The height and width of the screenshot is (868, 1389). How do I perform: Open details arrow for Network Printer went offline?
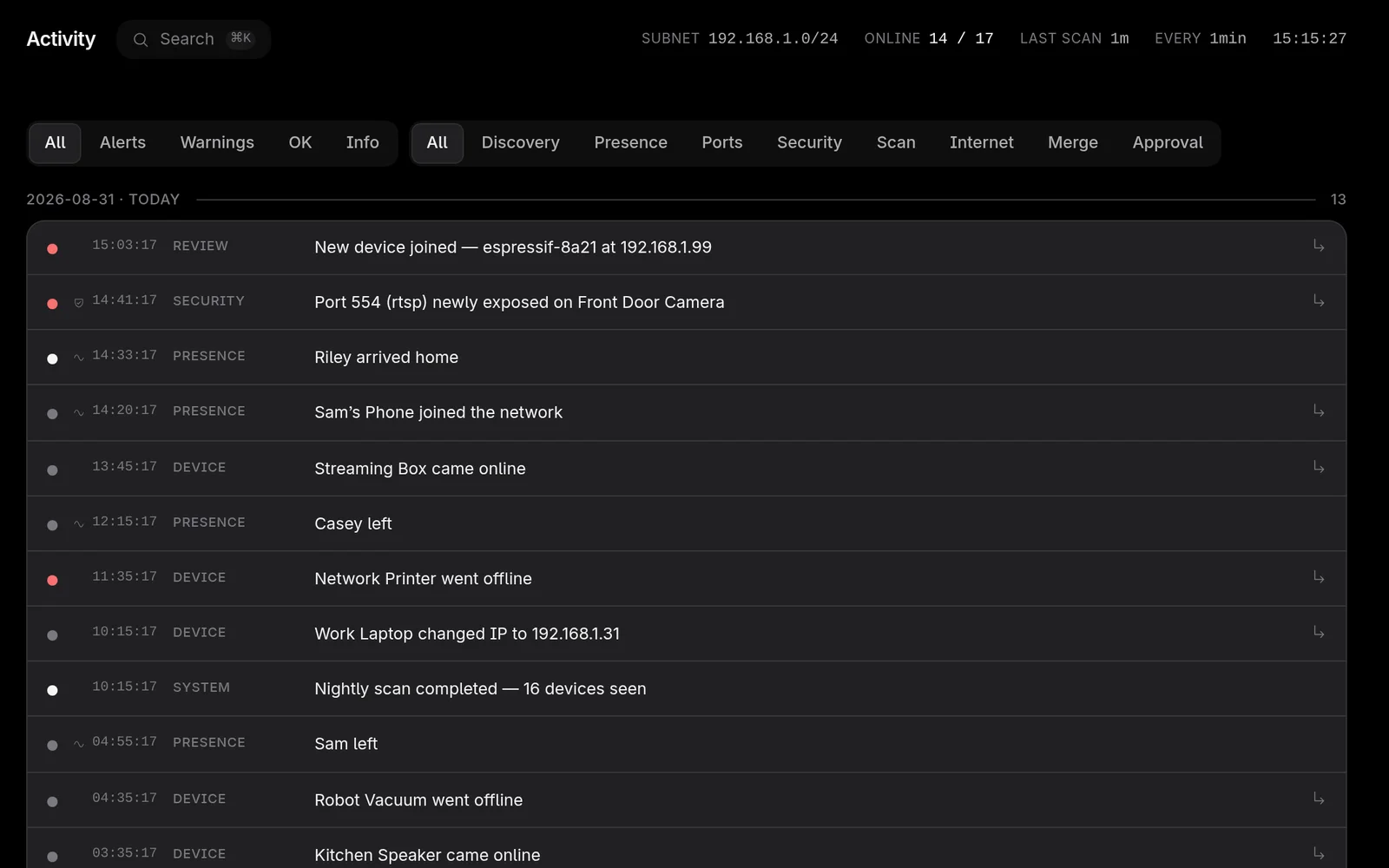1319,578
